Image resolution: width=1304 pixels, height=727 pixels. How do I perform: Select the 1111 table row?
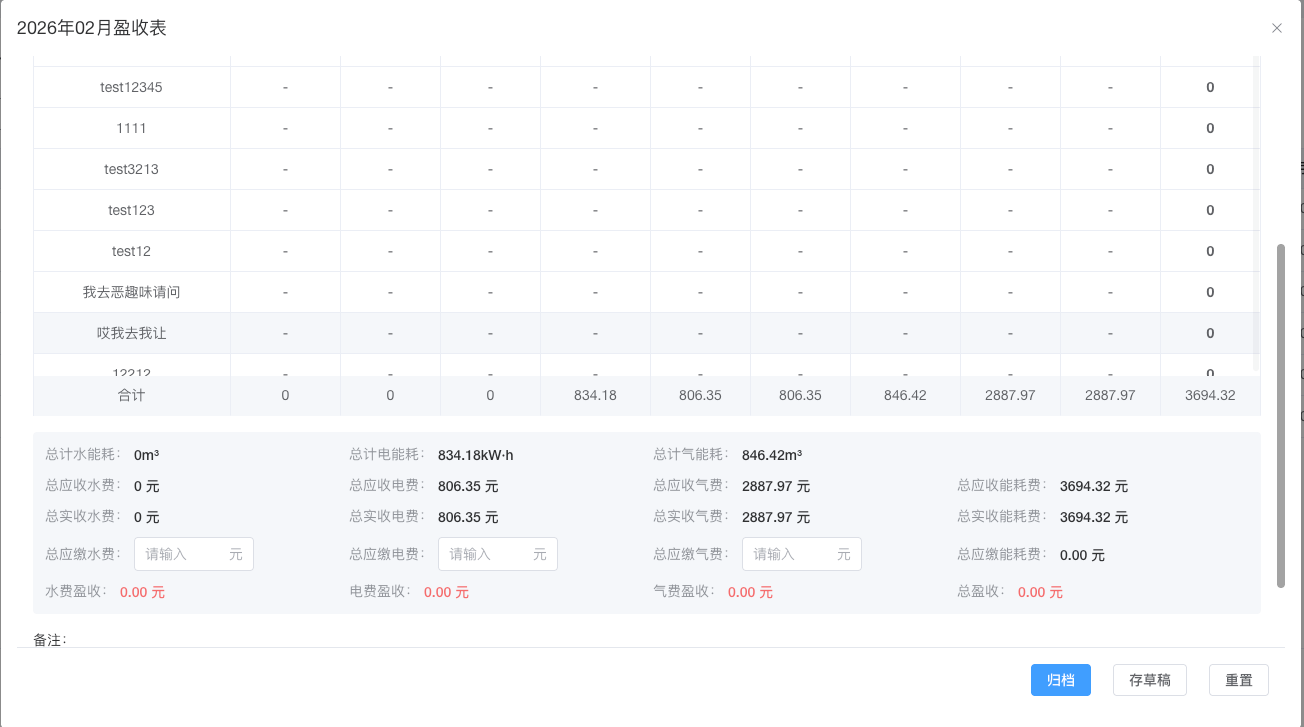(x=647, y=128)
